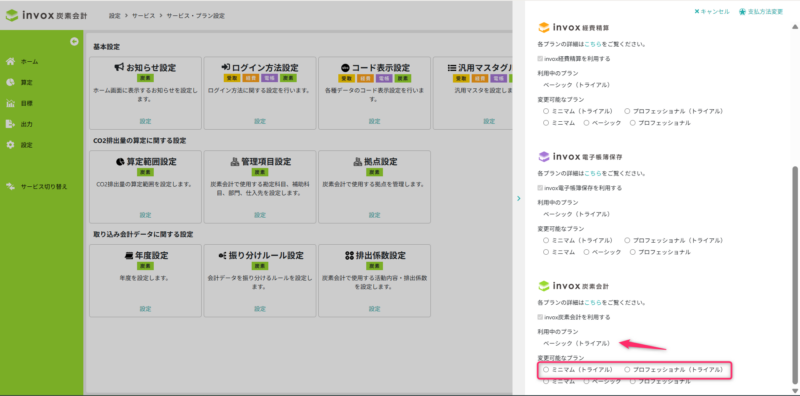This screenshot has height=396, width=800.
Task: Open 設定 link on 振り分けルール設定 card
Action: (x=260, y=309)
